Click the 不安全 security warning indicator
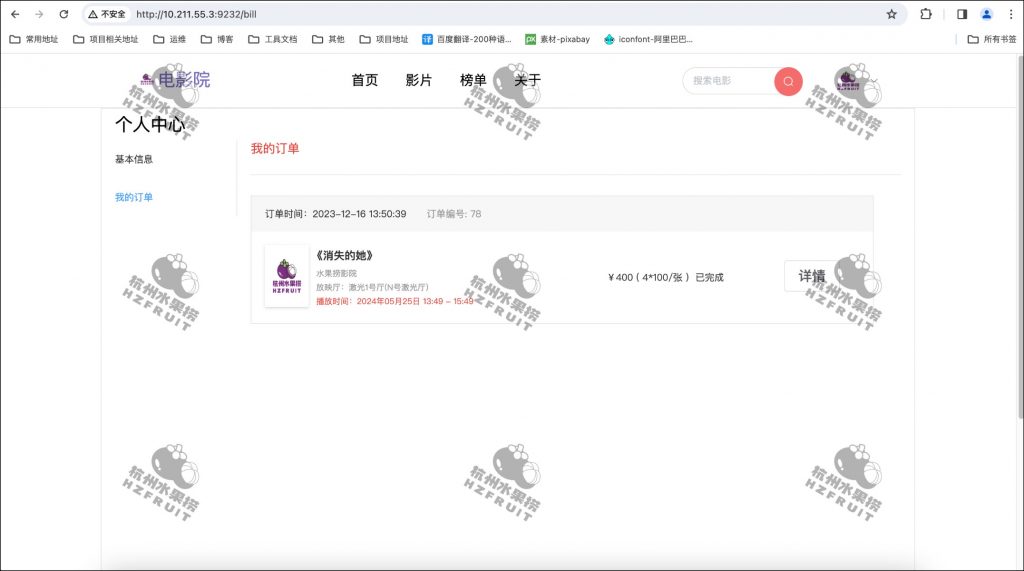 pos(106,14)
